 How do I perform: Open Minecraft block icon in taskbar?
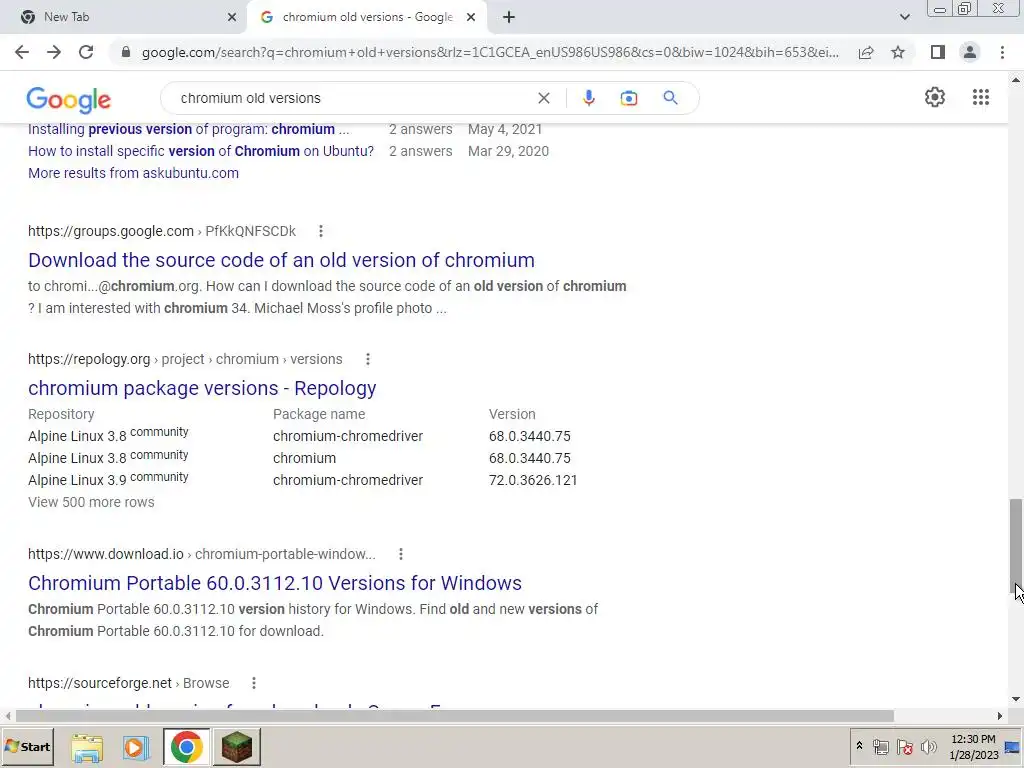coord(237,747)
